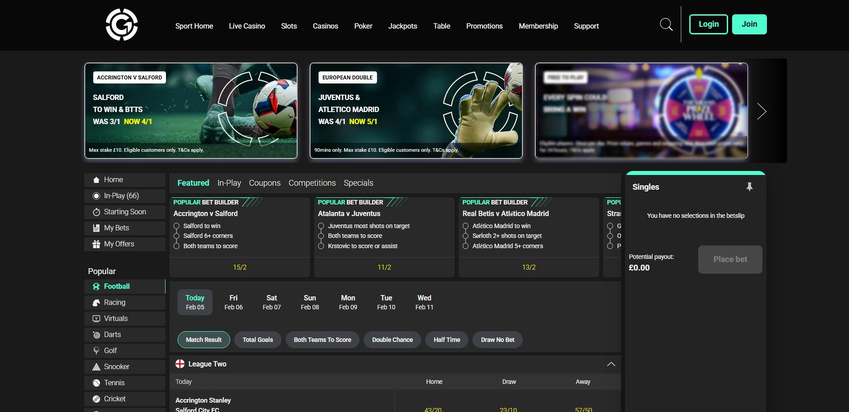Pin the betslip with pin icon
Image resolution: width=849 pixels, height=412 pixels.
coord(749,187)
